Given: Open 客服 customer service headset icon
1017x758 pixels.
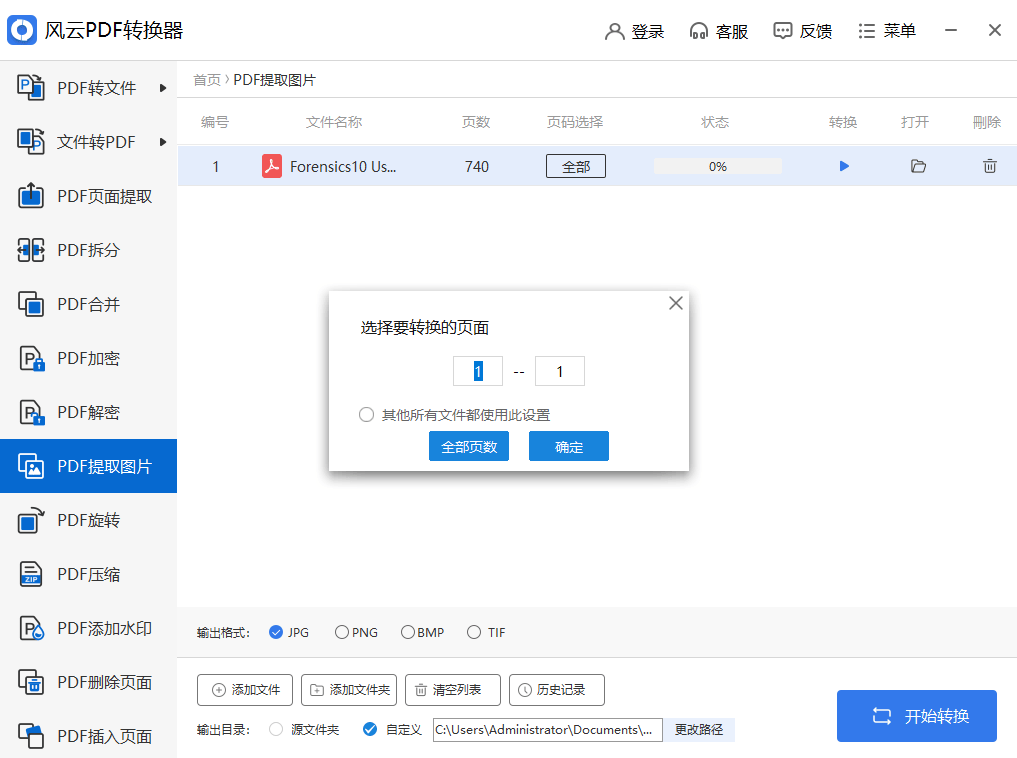Looking at the screenshot, I should tap(699, 31).
